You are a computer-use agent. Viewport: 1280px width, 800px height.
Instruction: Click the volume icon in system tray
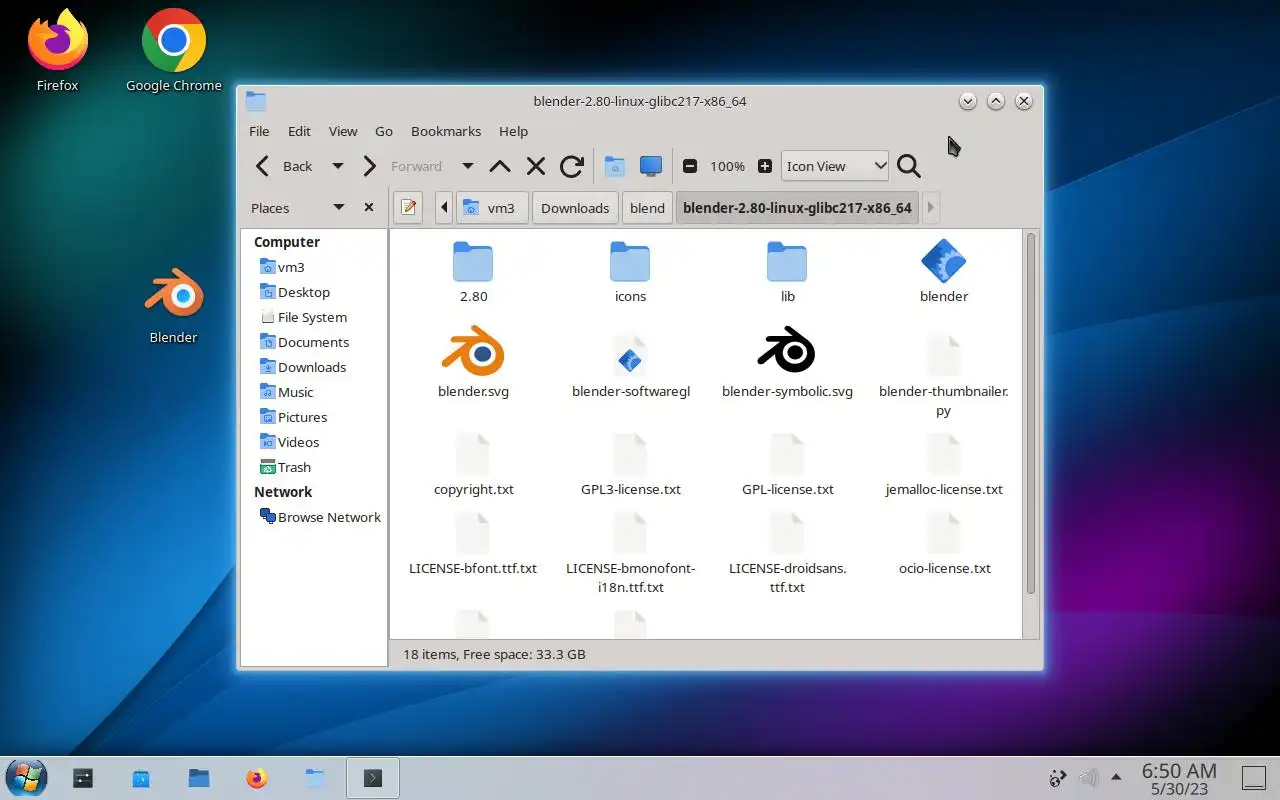[x=1088, y=777]
